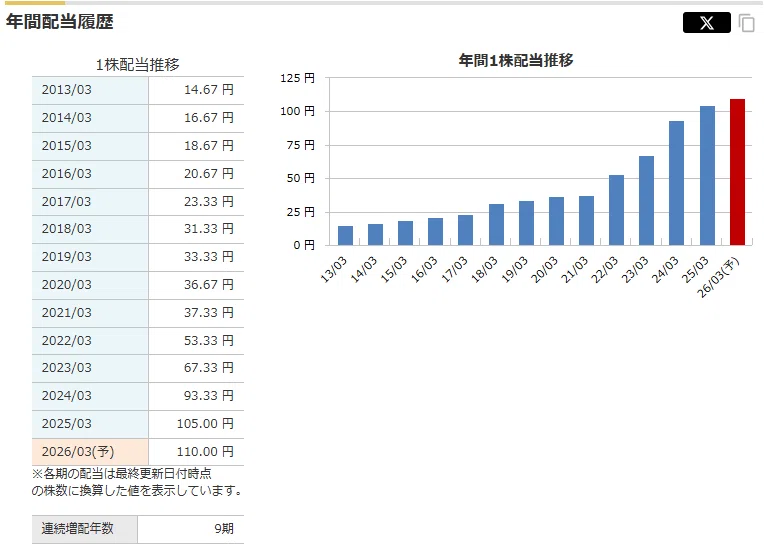
Task: Select the 2021/03 year cell
Action: coord(90,313)
